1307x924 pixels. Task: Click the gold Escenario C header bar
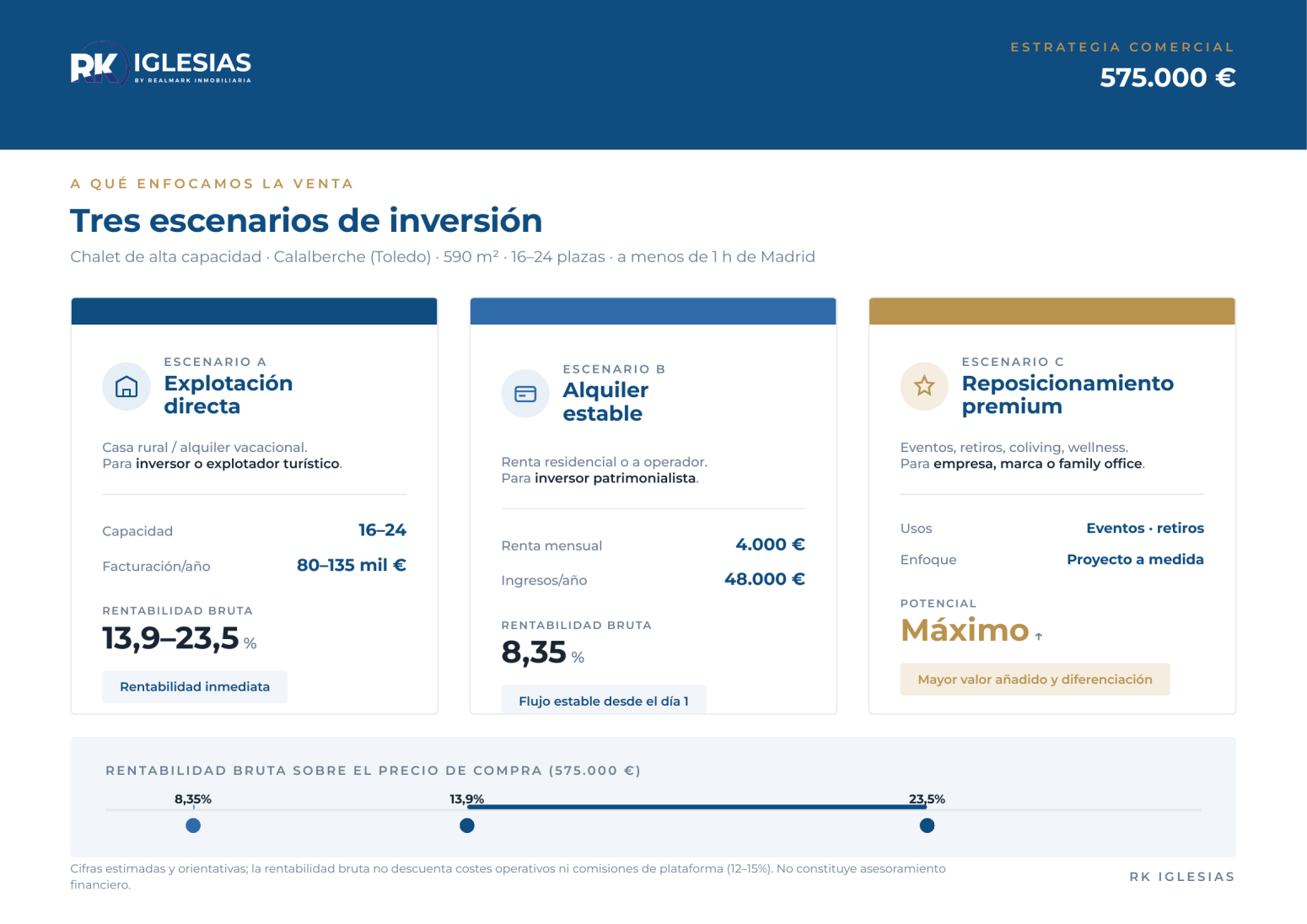1052,311
